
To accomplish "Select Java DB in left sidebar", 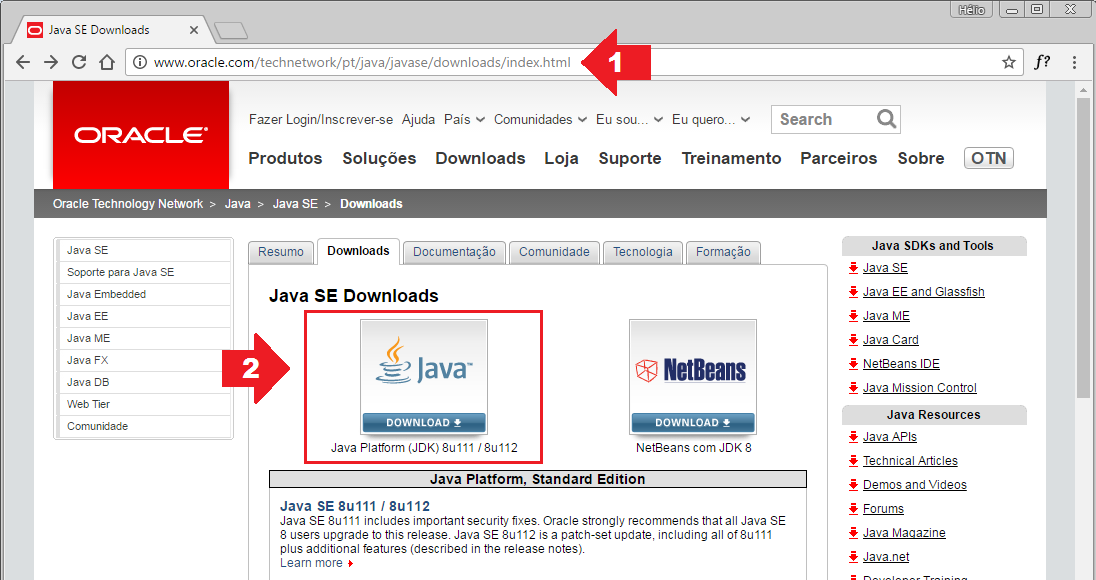I will tap(143, 382).
